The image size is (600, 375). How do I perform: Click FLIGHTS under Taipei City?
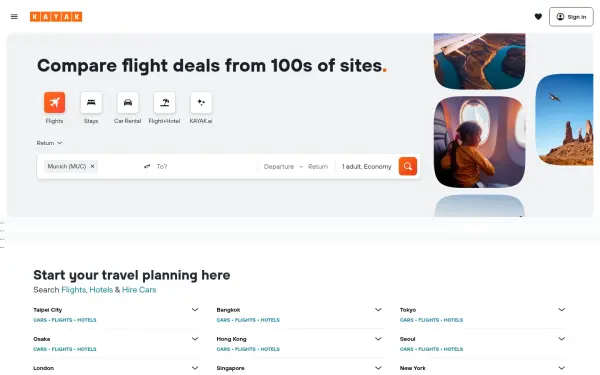click(62, 320)
